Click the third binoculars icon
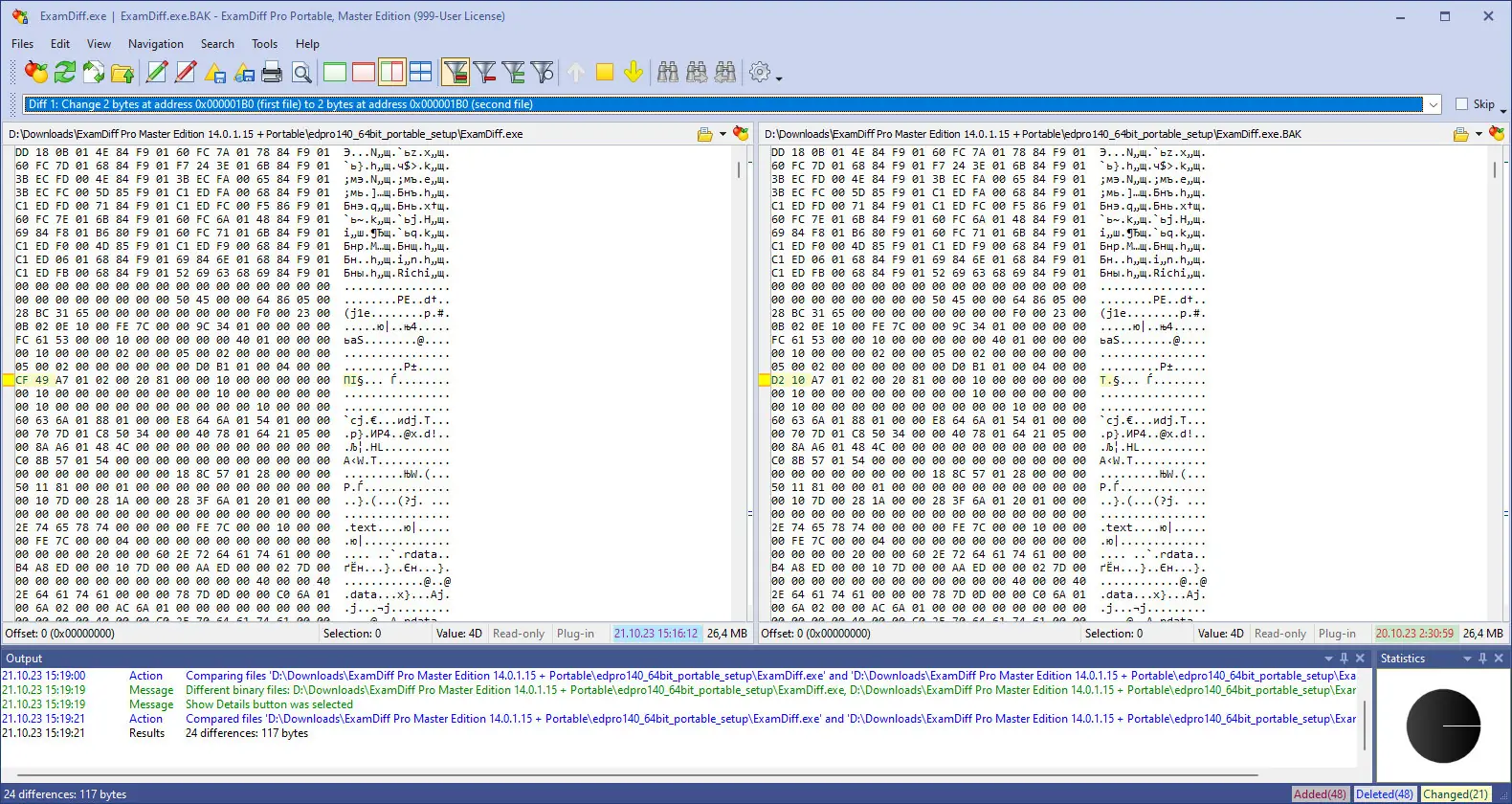 pos(725,72)
